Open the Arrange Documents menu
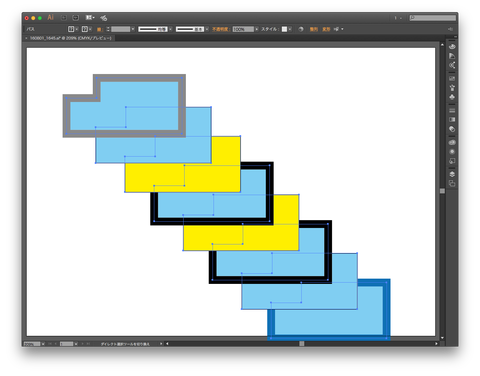480x376 pixels. [90, 18]
